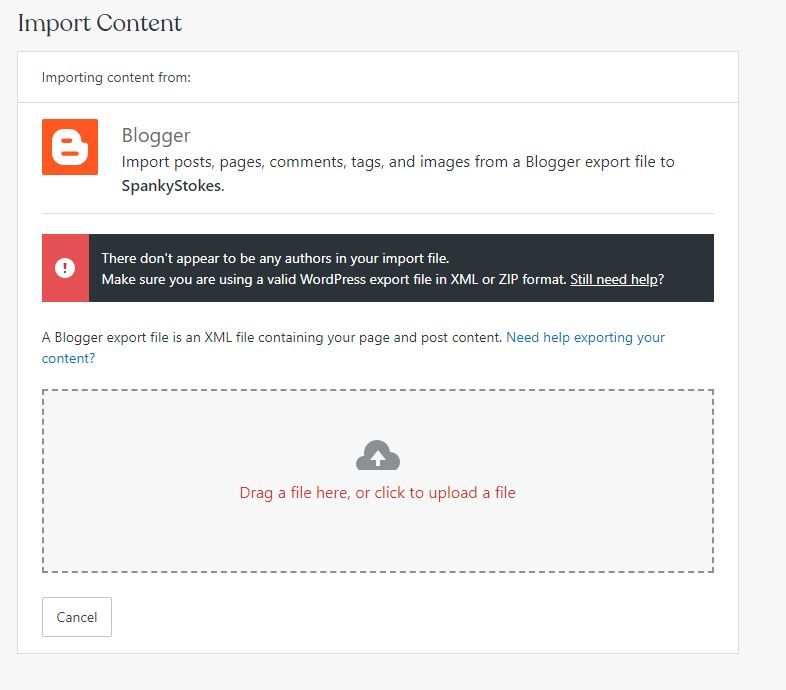This screenshot has height=690, width=786.
Task: Click the white exclamation error icon
Action: [65, 268]
